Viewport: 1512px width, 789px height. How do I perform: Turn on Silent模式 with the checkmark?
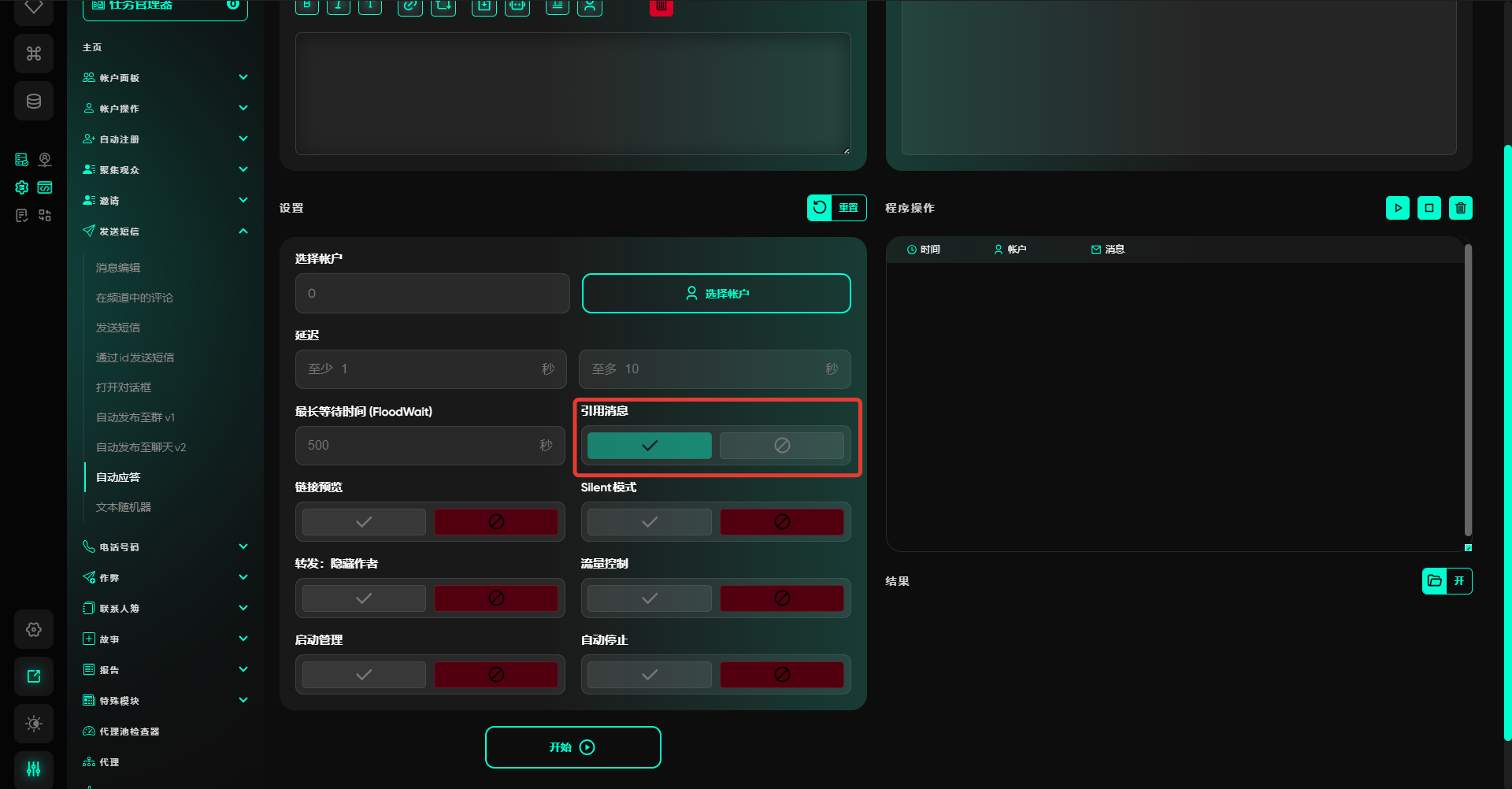coord(649,522)
